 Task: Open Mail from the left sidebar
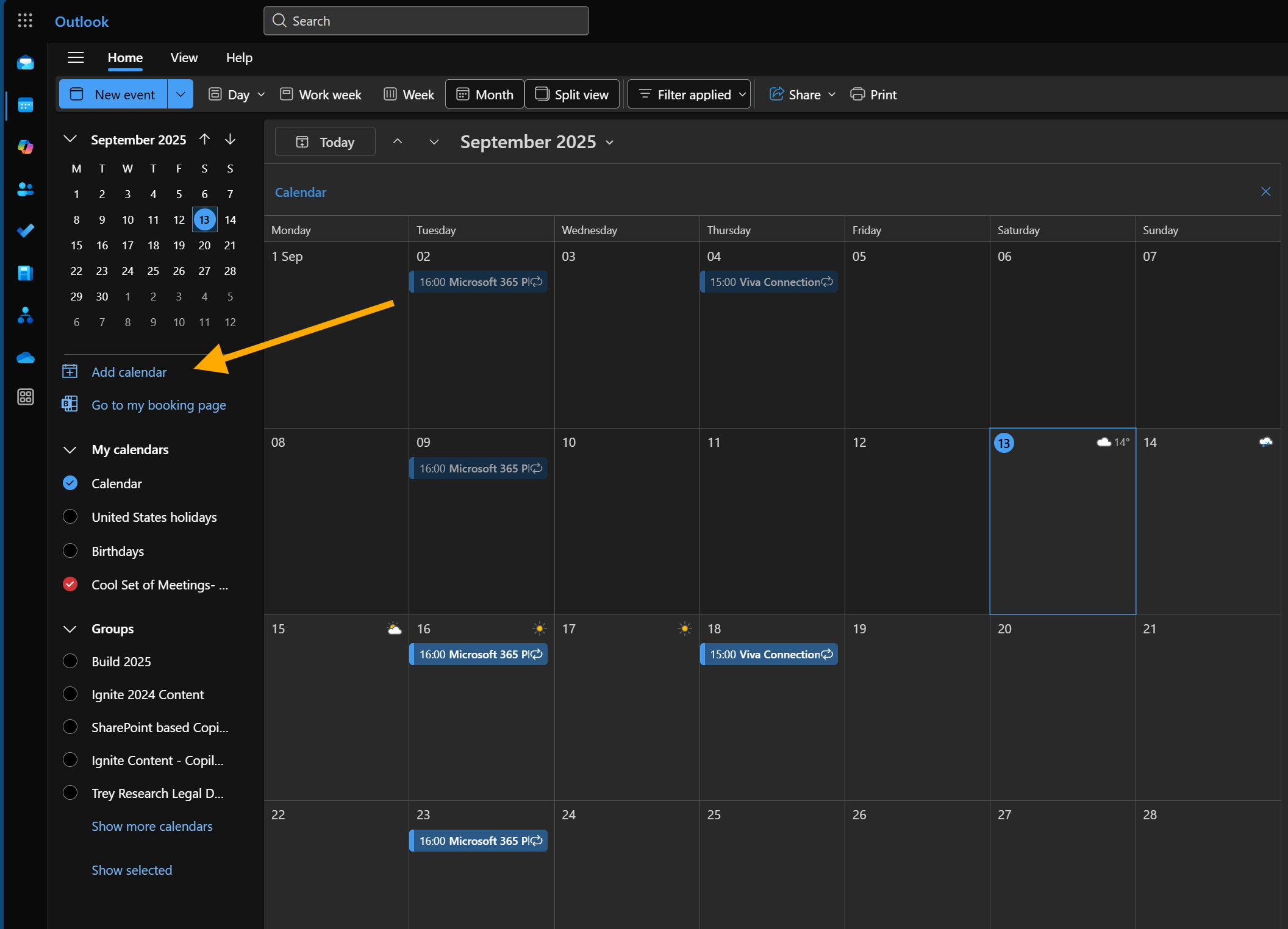tap(26, 62)
